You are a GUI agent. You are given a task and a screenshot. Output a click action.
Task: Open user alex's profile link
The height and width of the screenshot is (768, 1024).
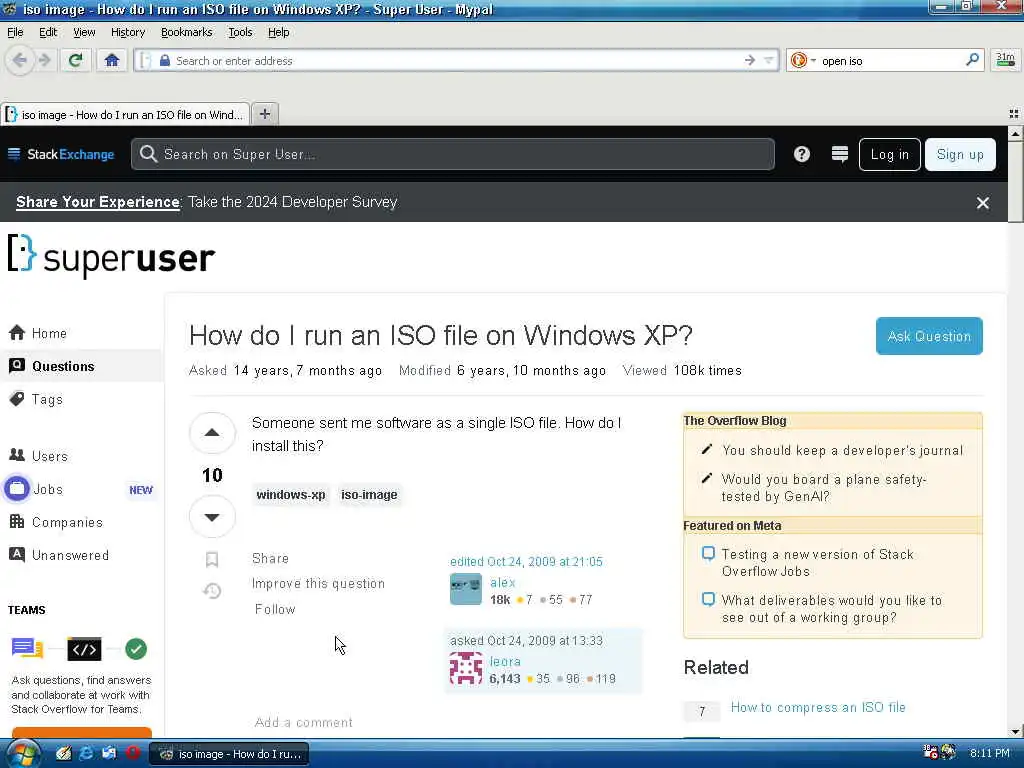click(x=503, y=582)
